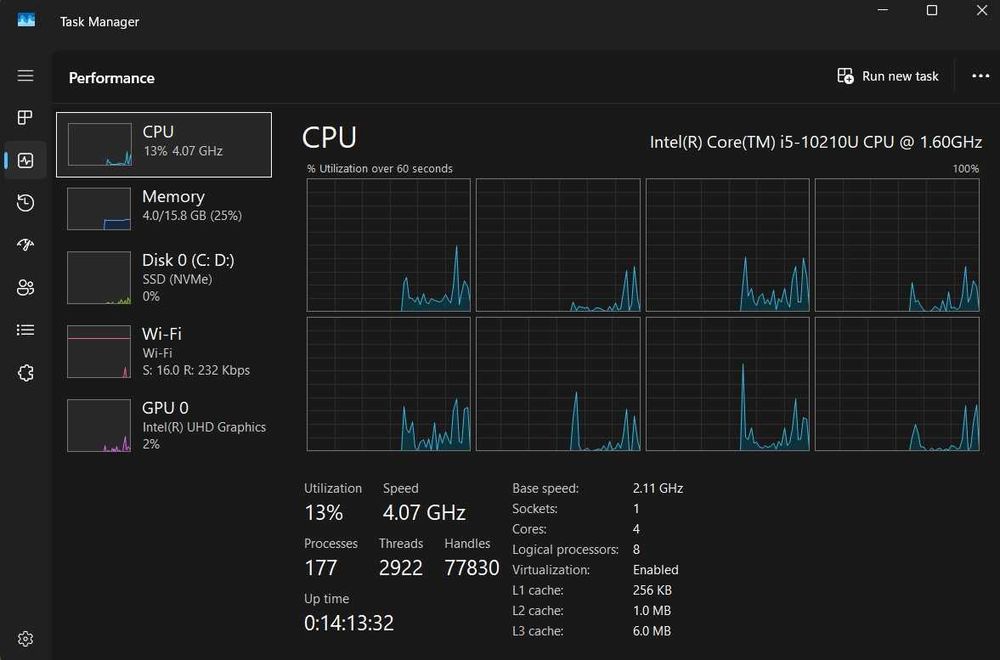Click the 100% graph scale label
The width and height of the screenshot is (1000, 660).
click(x=966, y=168)
